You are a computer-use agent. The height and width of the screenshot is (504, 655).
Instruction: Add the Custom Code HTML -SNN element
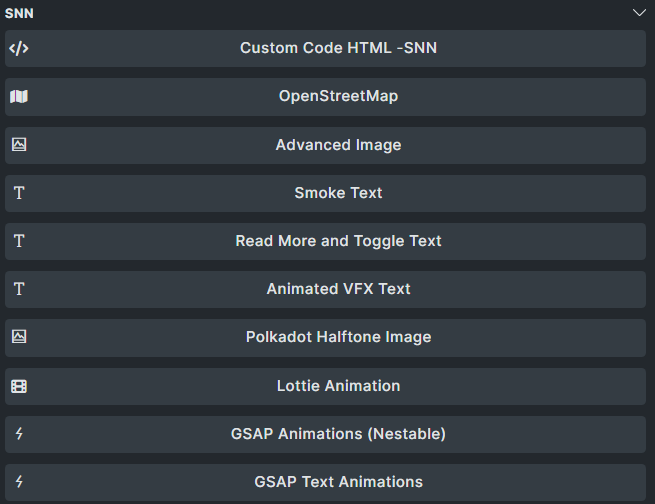pos(325,48)
